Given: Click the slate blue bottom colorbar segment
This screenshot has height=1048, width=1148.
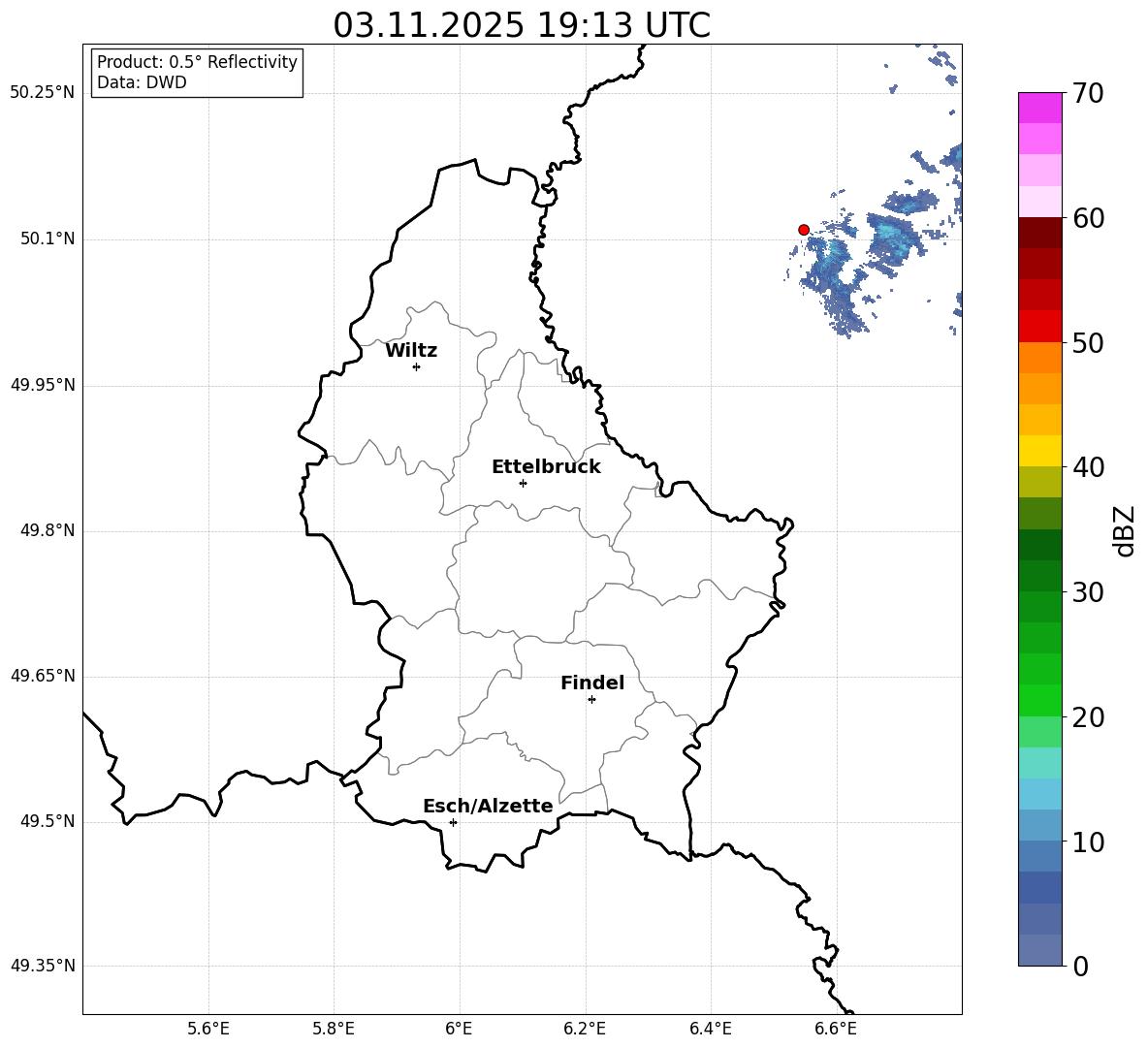Looking at the screenshot, I should (x=1039, y=950).
